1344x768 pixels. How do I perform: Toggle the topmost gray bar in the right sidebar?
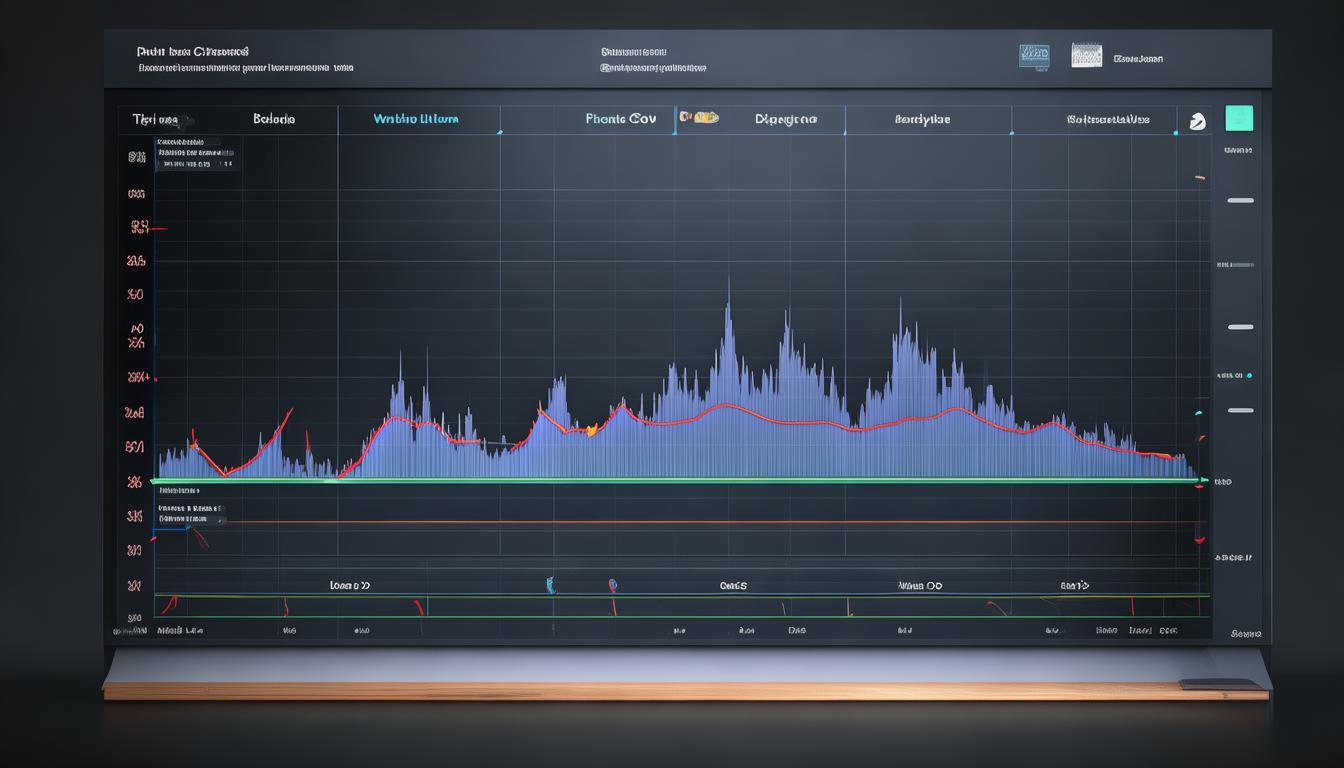point(1240,200)
